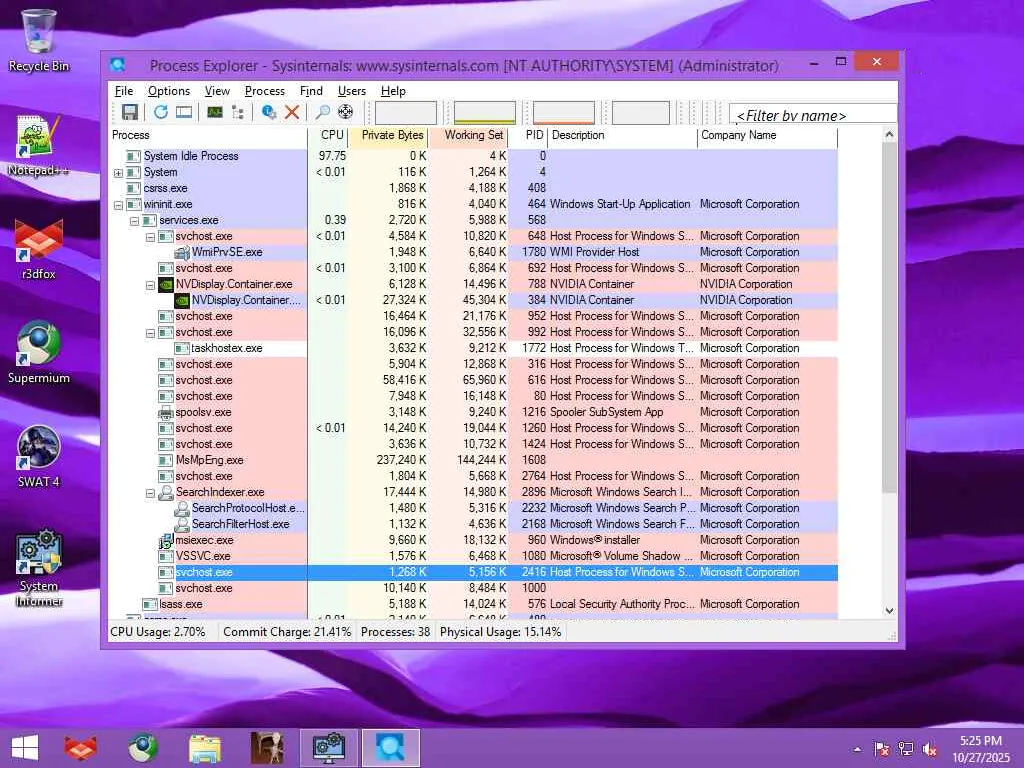Click the SearchFilterHost.exe process icon

182,524
